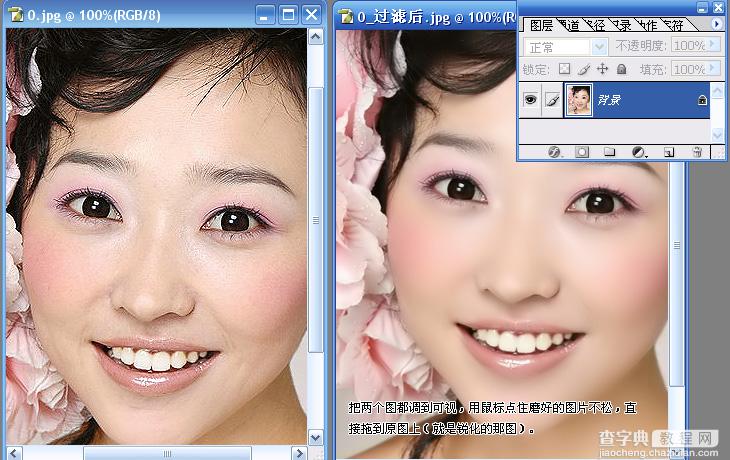This screenshot has width=730, height=460.
Task: Toggle visibility eye of 背景 layer
Action: pos(530,100)
